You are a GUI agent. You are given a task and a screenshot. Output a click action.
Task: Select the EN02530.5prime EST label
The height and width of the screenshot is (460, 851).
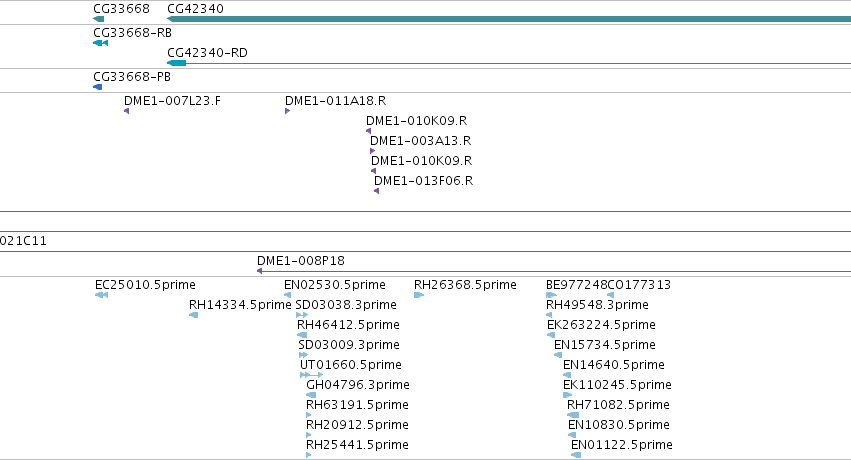(x=335, y=285)
